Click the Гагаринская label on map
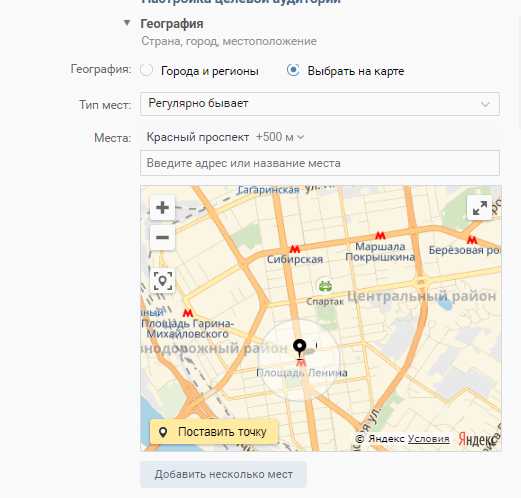Image resolution: width=521 pixels, height=498 pixels. [268, 190]
